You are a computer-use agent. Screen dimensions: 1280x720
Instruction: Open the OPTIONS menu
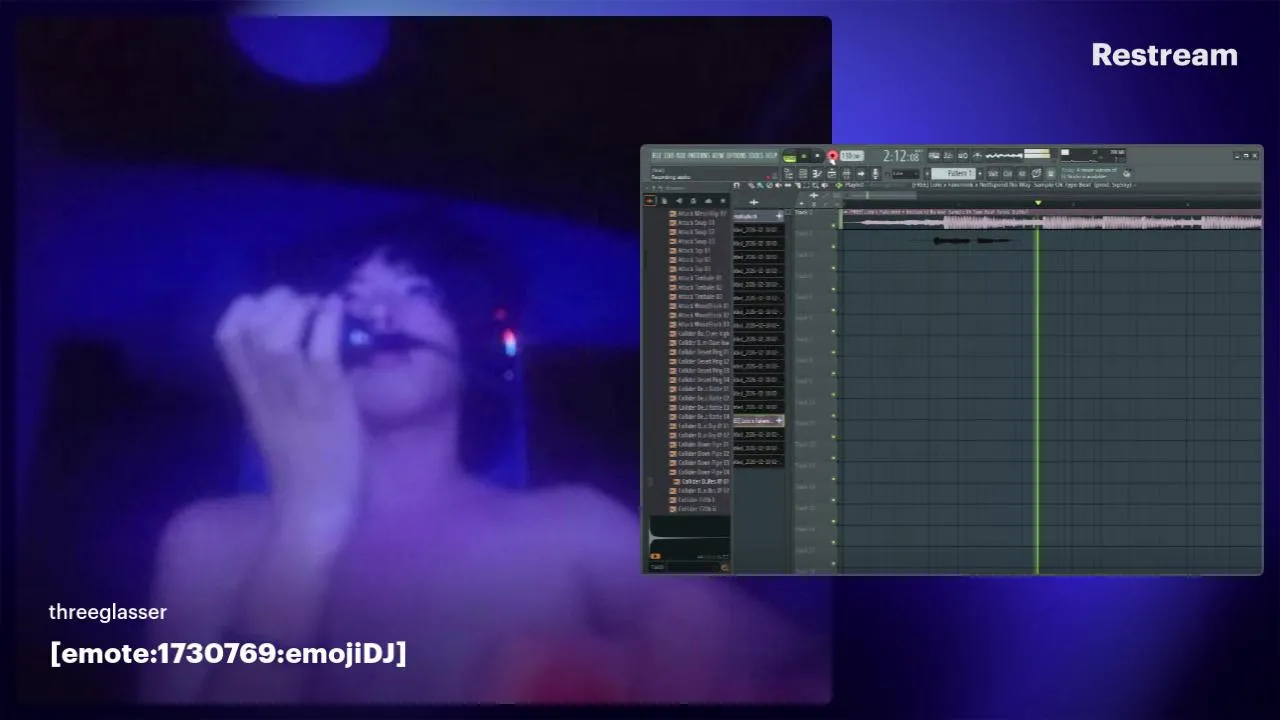pyautogui.click(x=736, y=155)
